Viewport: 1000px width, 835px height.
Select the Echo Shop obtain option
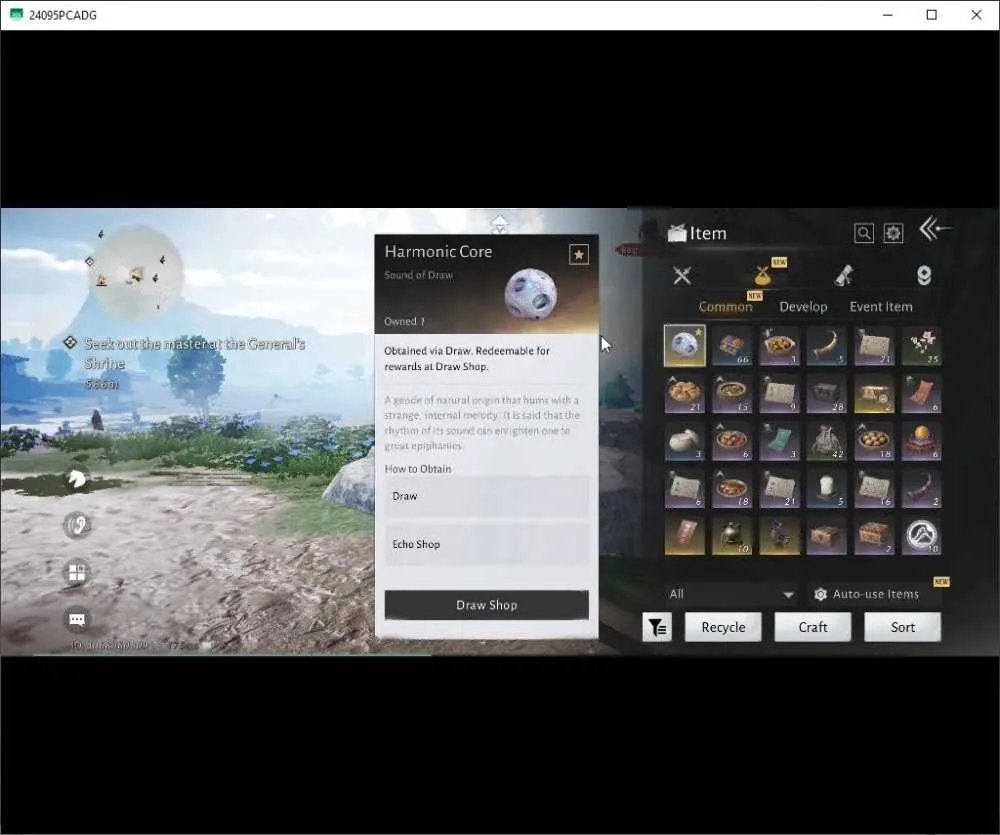coord(487,544)
